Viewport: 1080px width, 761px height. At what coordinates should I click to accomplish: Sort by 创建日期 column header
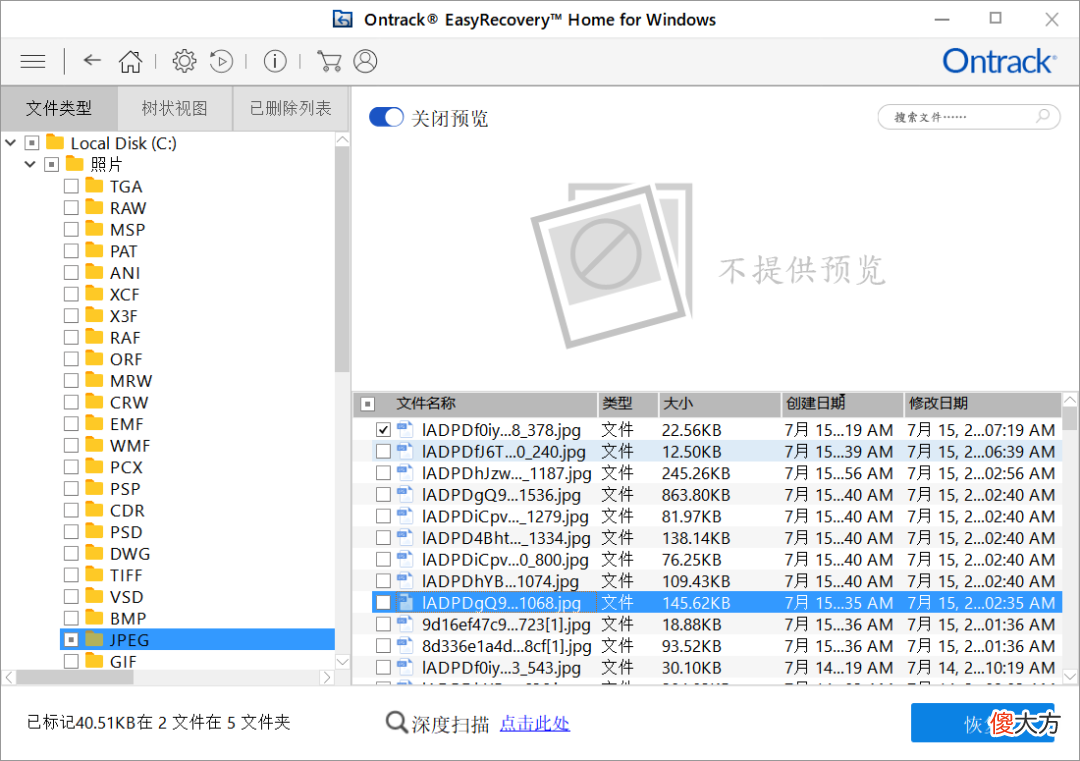(842, 404)
